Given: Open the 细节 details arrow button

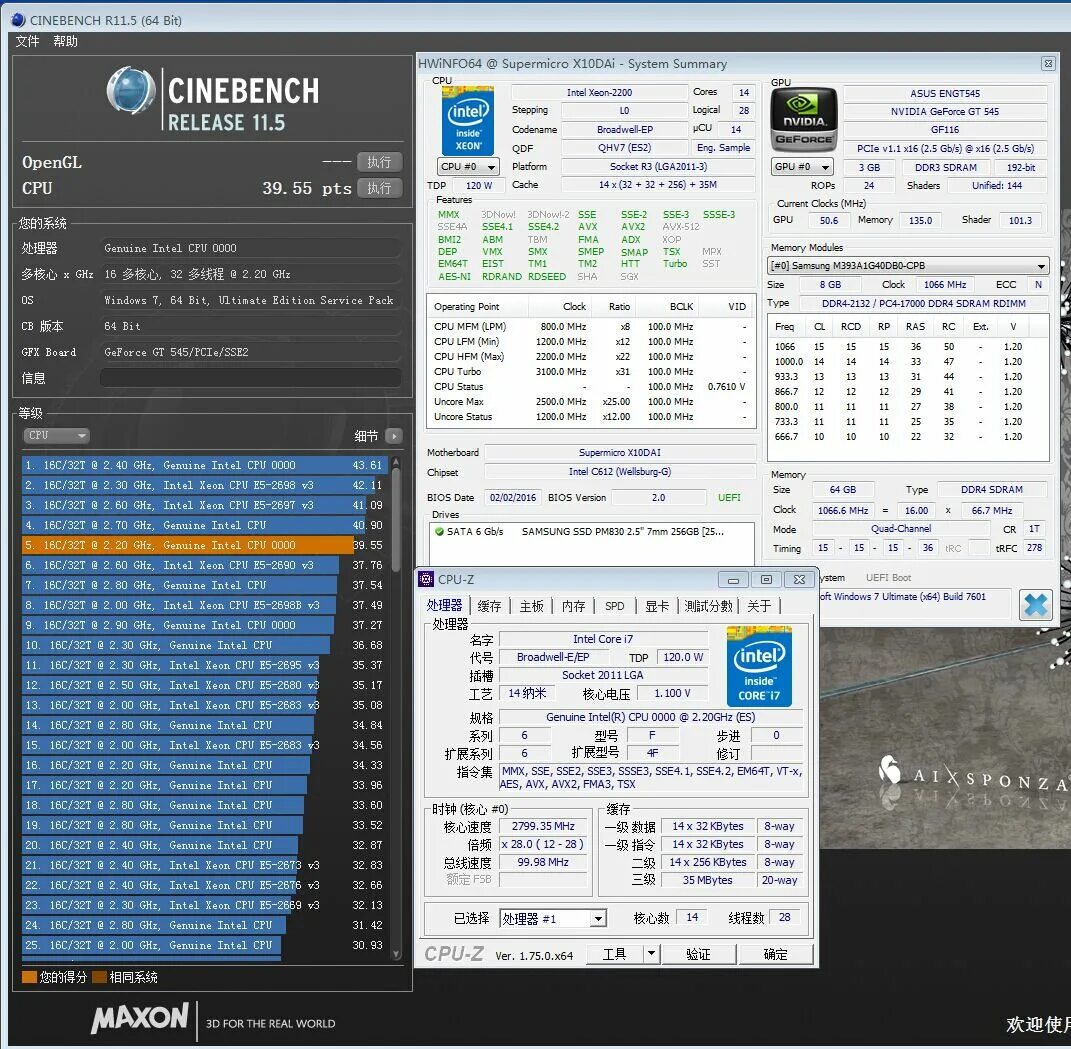Looking at the screenshot, I should click(x=394, y=436).
